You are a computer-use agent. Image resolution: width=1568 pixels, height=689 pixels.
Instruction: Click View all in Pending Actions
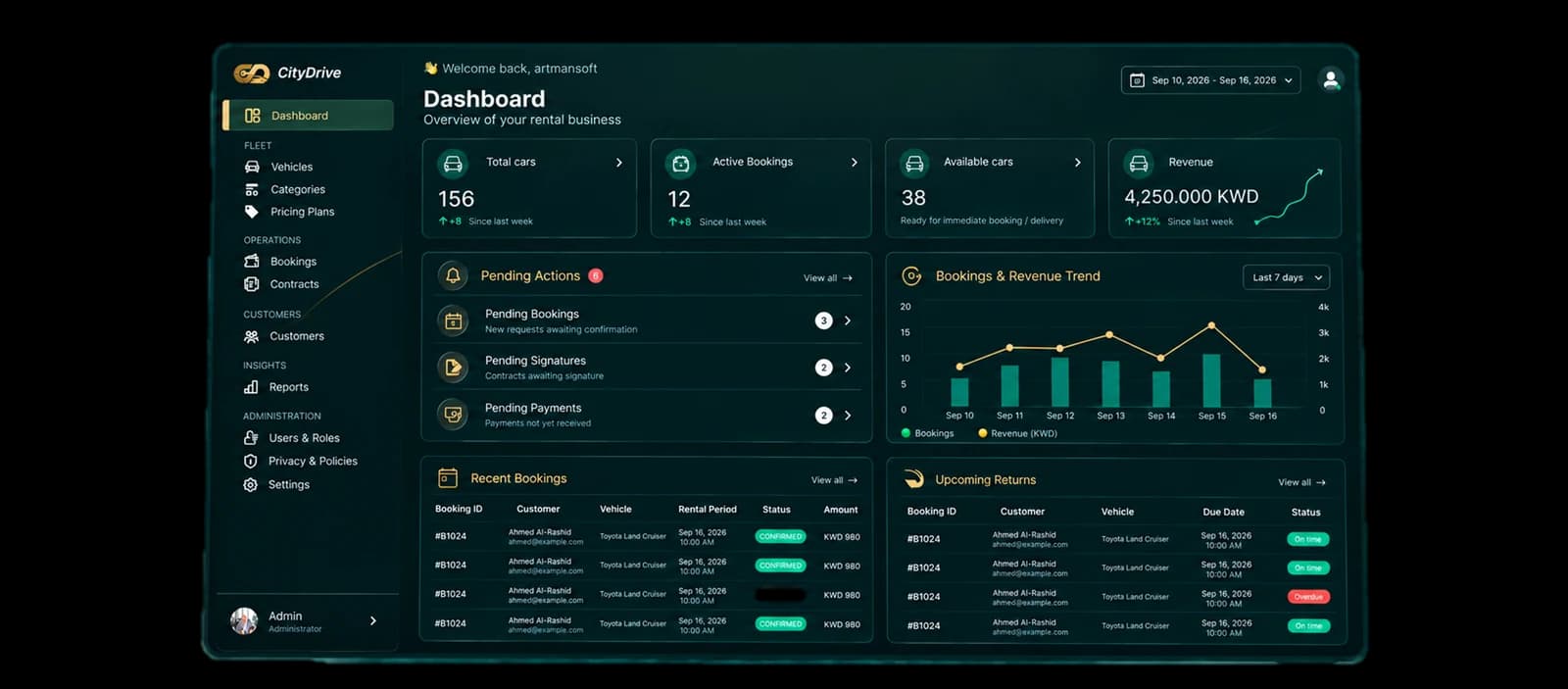pyautogui.click(x=828, y=278)
